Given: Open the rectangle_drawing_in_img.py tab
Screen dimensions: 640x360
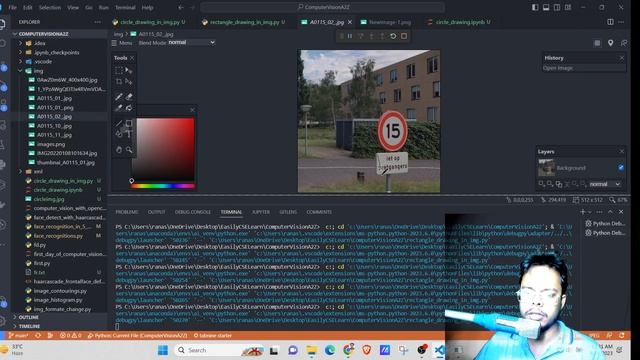Looking at the screenshot, I should (x=243, y=22).
